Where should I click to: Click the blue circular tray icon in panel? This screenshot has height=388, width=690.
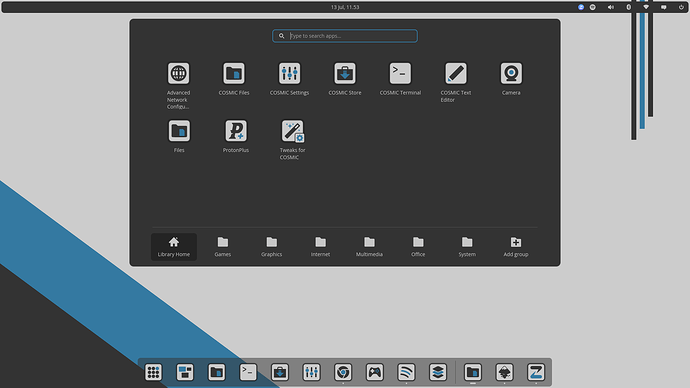click(581, 7)
